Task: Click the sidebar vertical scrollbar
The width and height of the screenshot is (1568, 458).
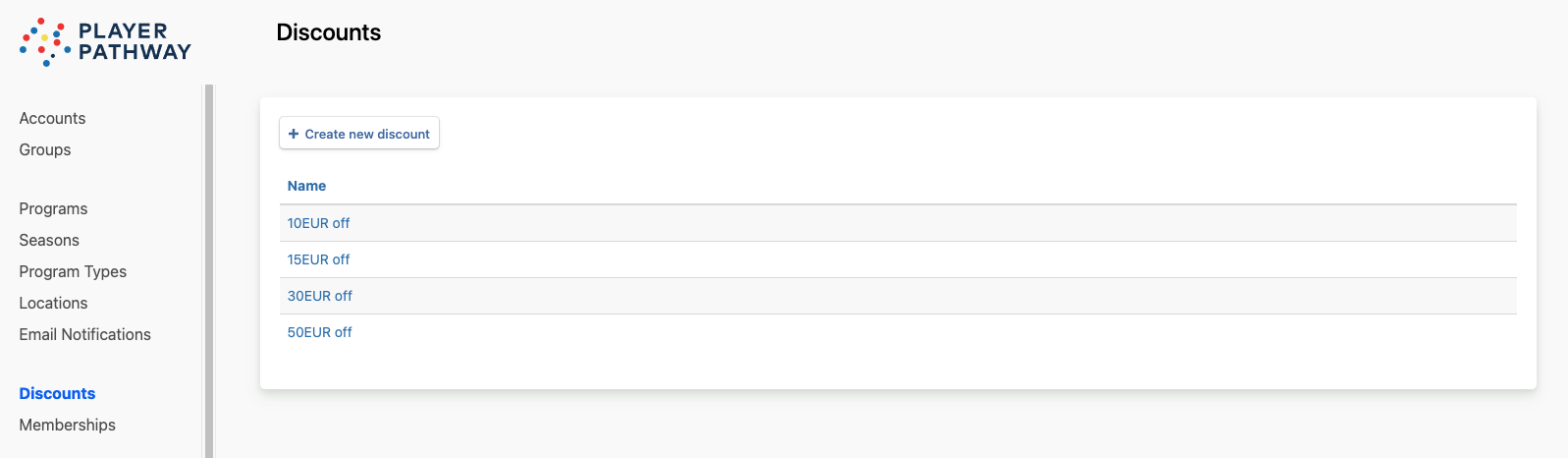Action: 208,265
